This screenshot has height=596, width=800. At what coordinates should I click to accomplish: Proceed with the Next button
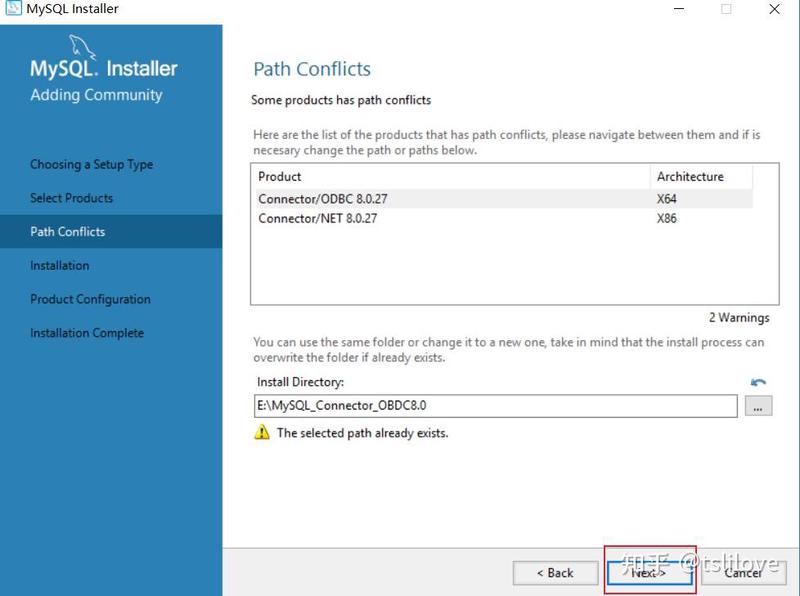click(649, 573)
